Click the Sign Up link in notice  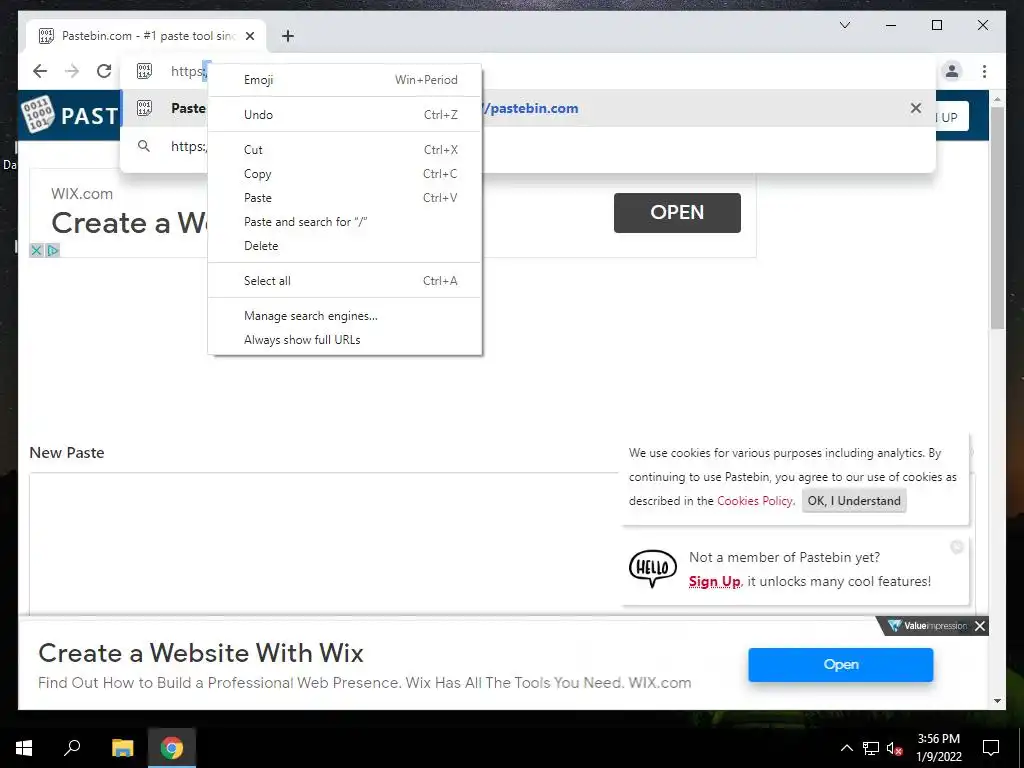pyautogui.click(x=714, y=581)
